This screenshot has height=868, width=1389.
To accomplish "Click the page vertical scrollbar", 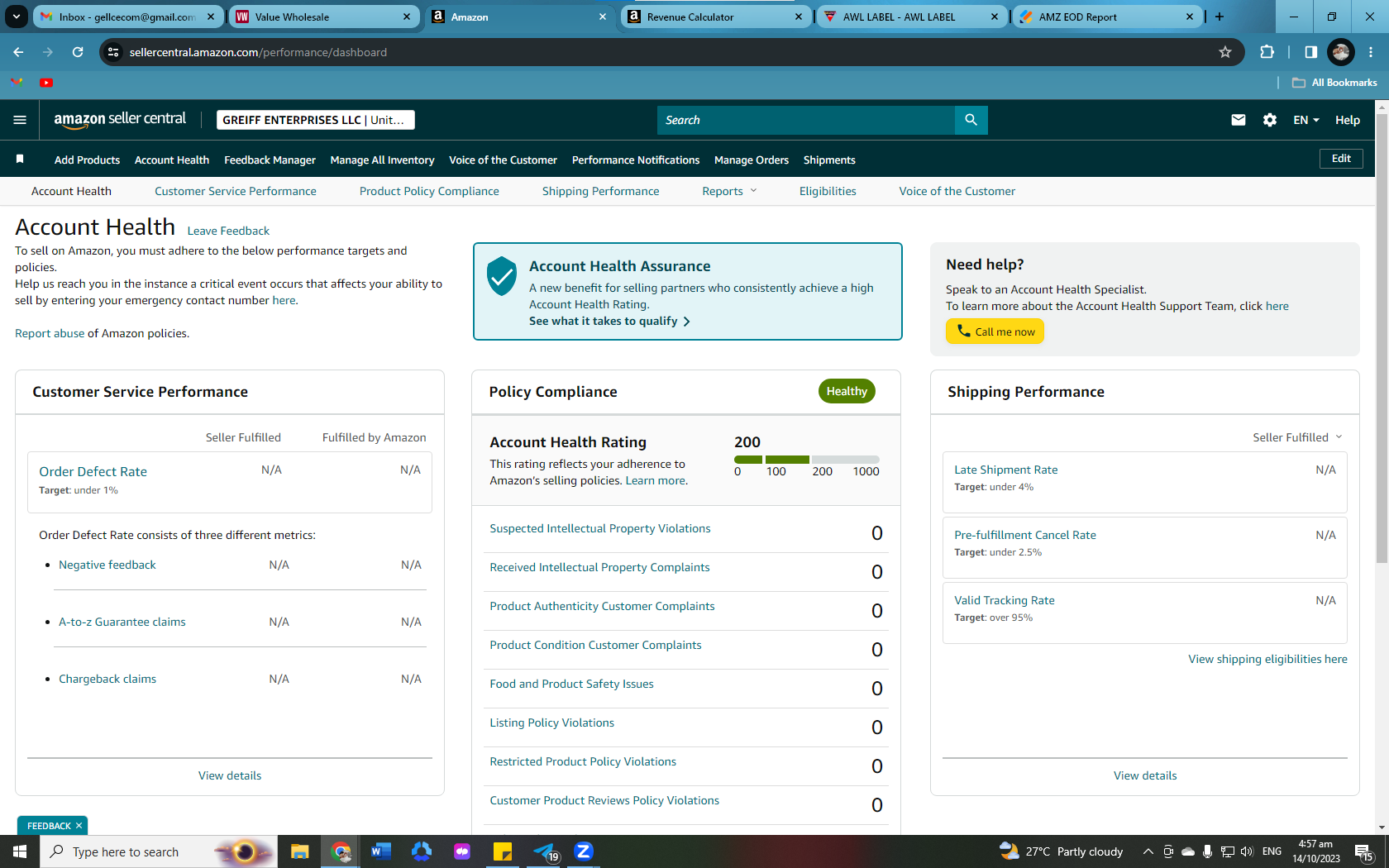I will [1382, 339].
